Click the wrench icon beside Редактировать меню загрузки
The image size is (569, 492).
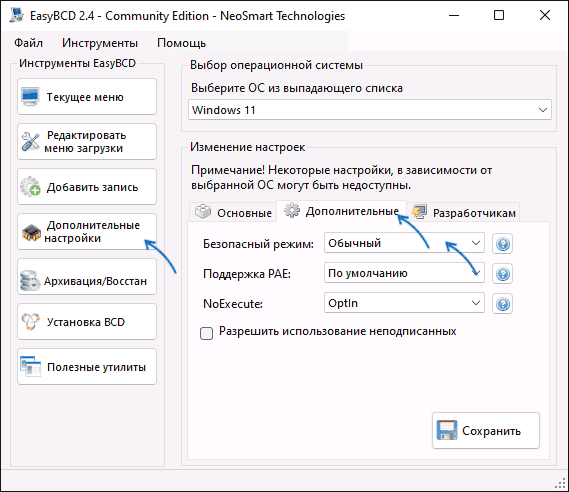click(x=30, y=142)
